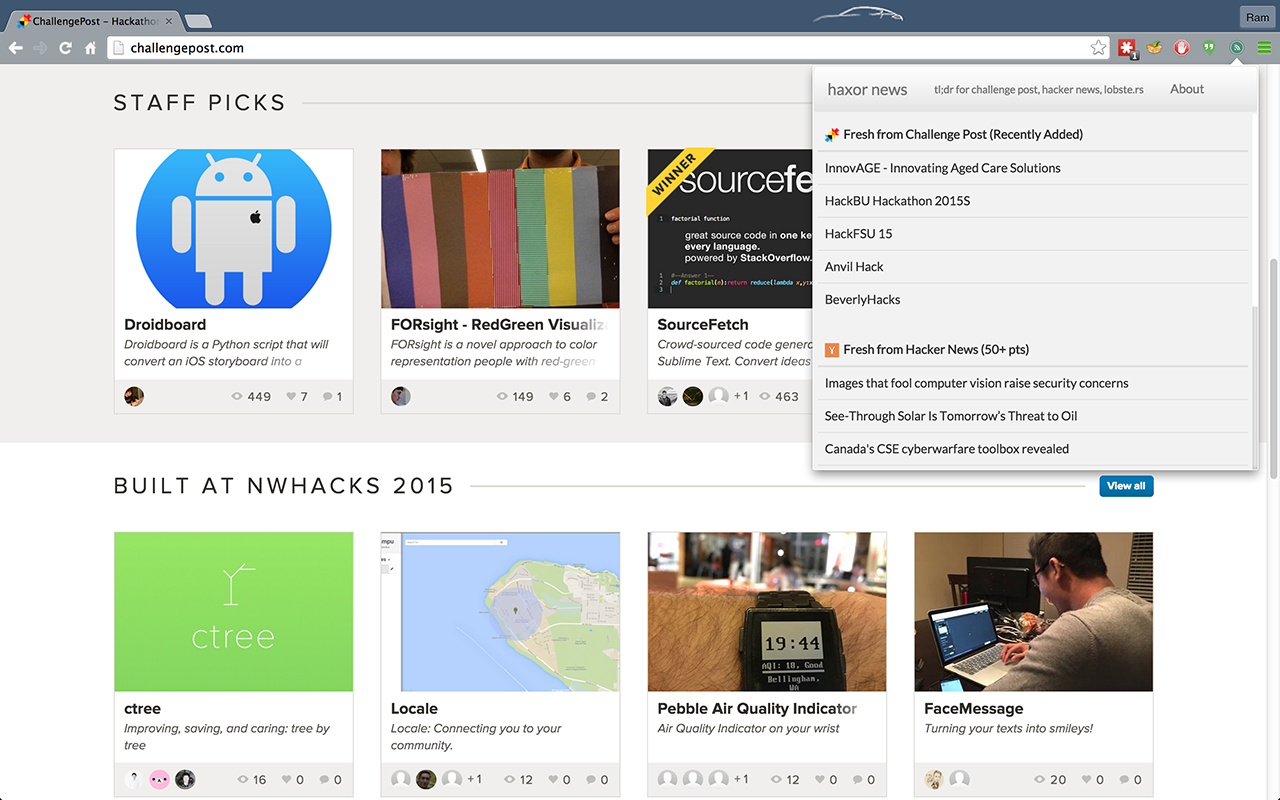Click the SourceFetch project title

[x=703, y=325]
